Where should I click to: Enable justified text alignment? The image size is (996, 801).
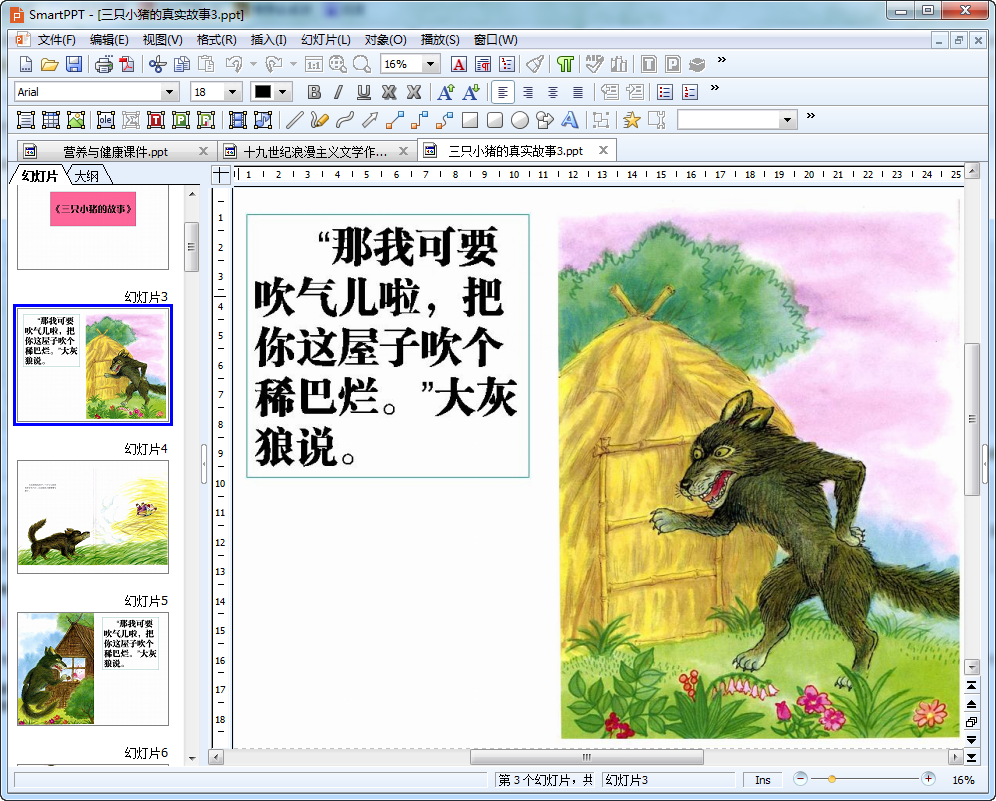click(x=577, y=92)
